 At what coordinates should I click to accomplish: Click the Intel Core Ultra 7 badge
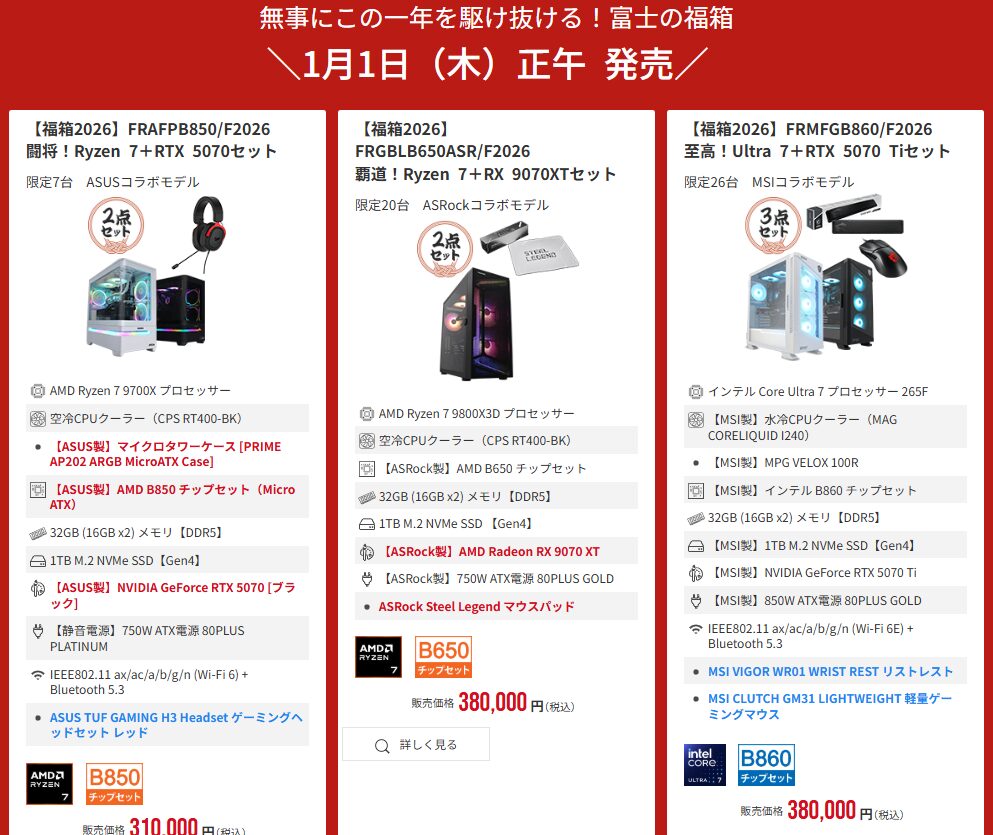[705, 765]
